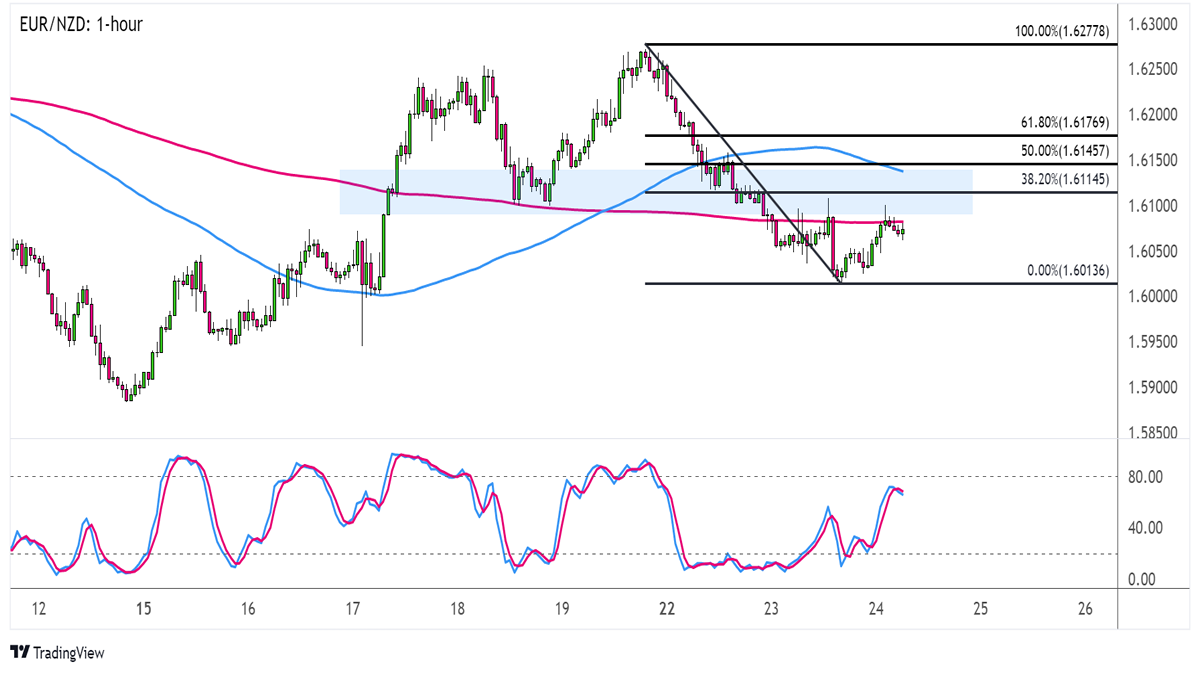
Task: Click date label 24 on time axis
Action: click(x=876, y=609)
